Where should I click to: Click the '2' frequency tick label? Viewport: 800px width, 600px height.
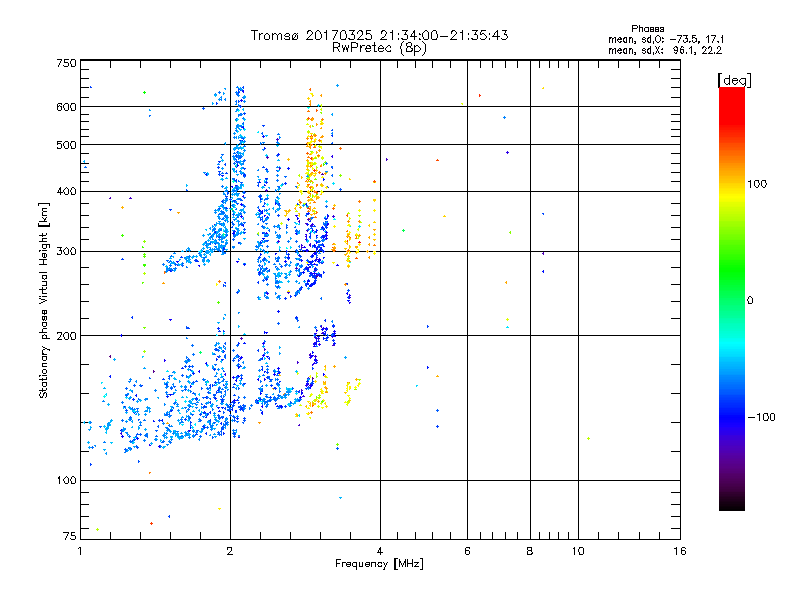click(230, 551)
